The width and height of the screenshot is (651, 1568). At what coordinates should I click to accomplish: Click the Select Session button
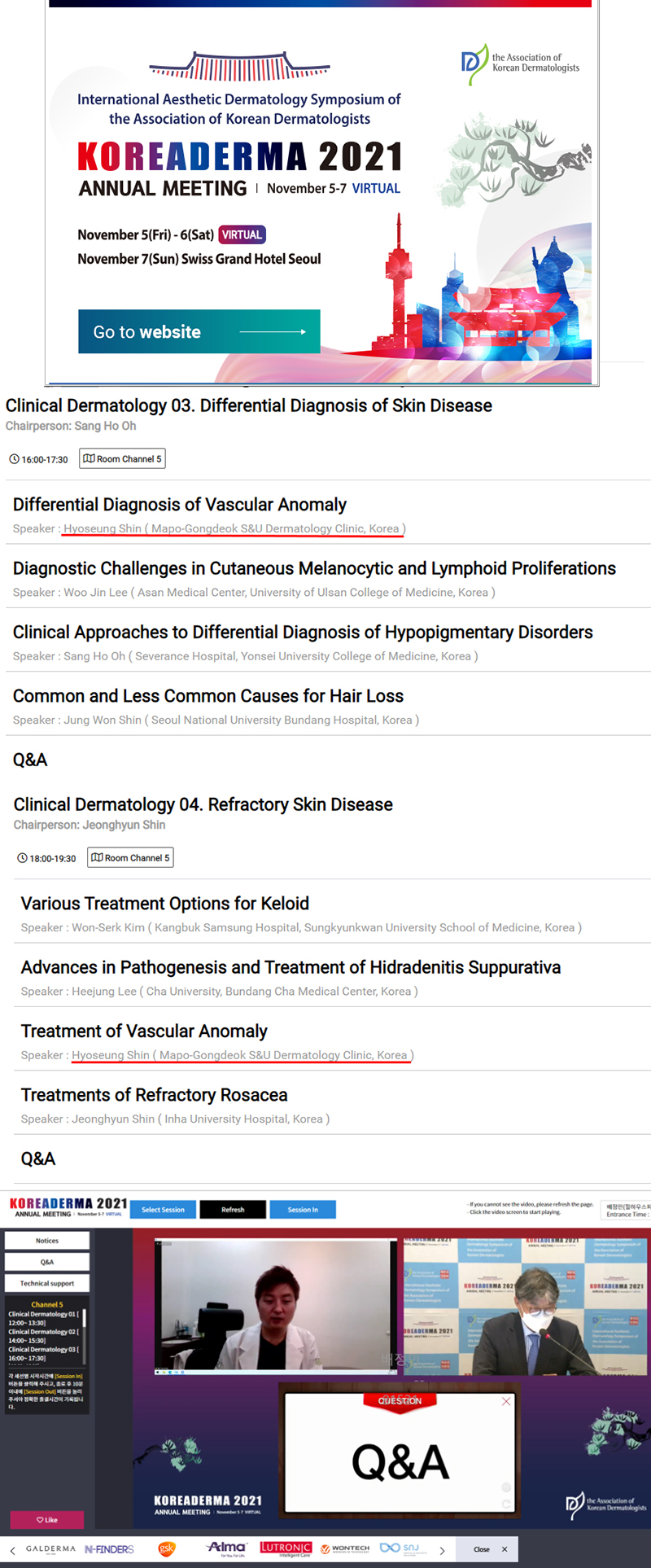pos(163,1210)
